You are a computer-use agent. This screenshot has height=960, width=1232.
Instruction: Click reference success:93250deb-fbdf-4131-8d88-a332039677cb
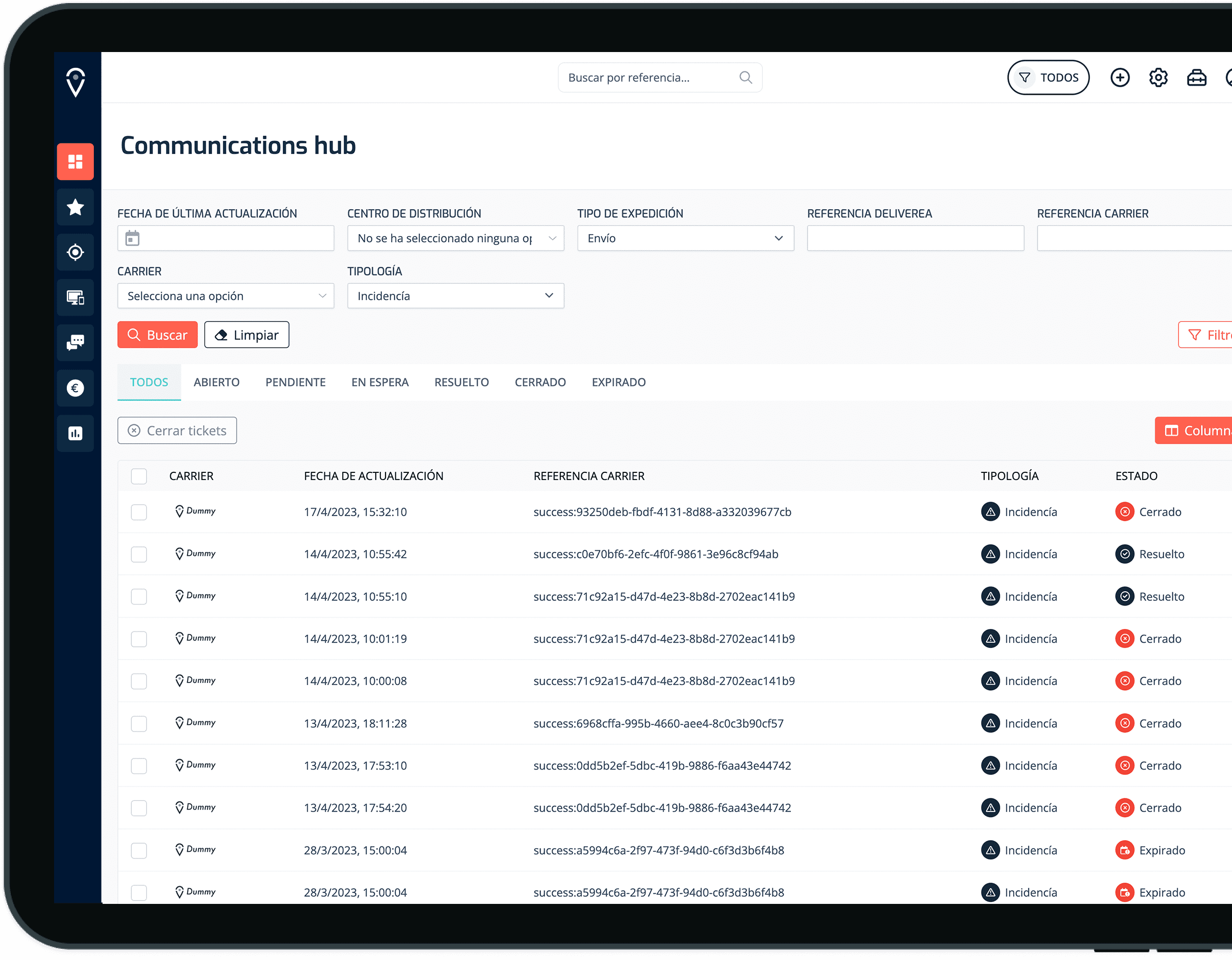pyautogui.click(x=662, y=512)
